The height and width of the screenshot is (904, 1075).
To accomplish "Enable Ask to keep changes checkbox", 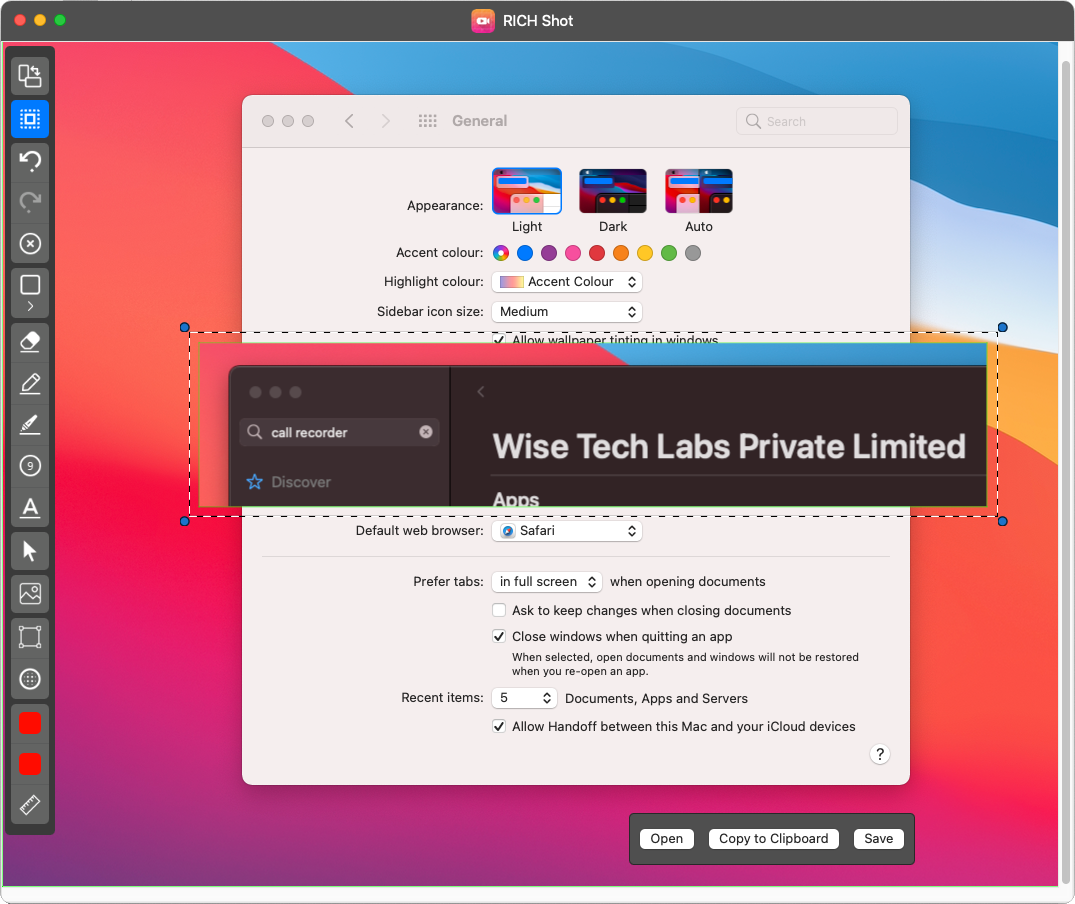I will [x=499, y=611].
